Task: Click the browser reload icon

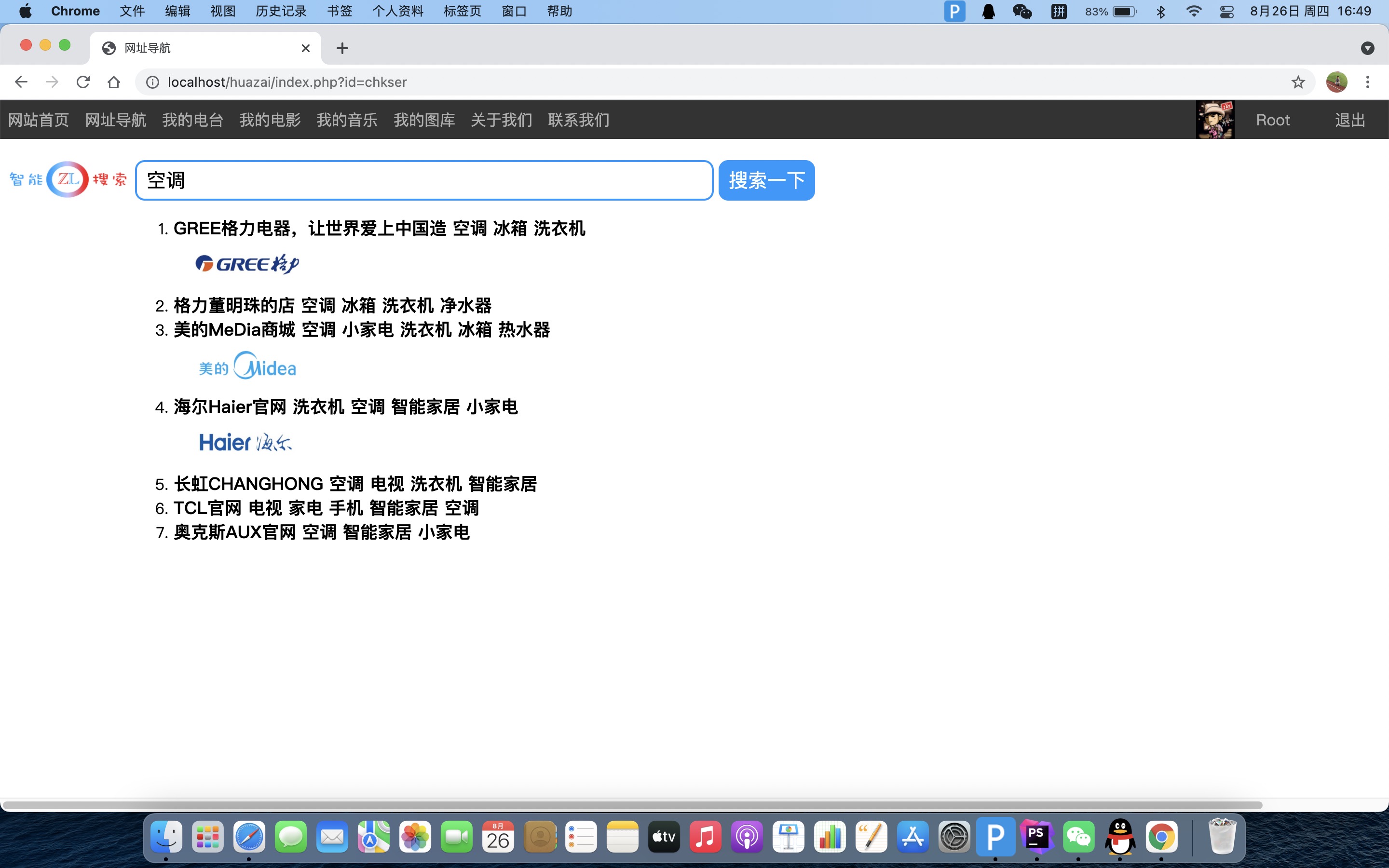Action: tap(83, 82)
